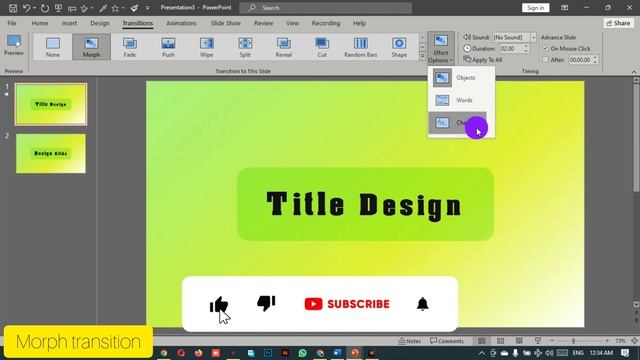Start Slide Show from status bar icon
Screen dimensions: 640x360
(538, 341)
